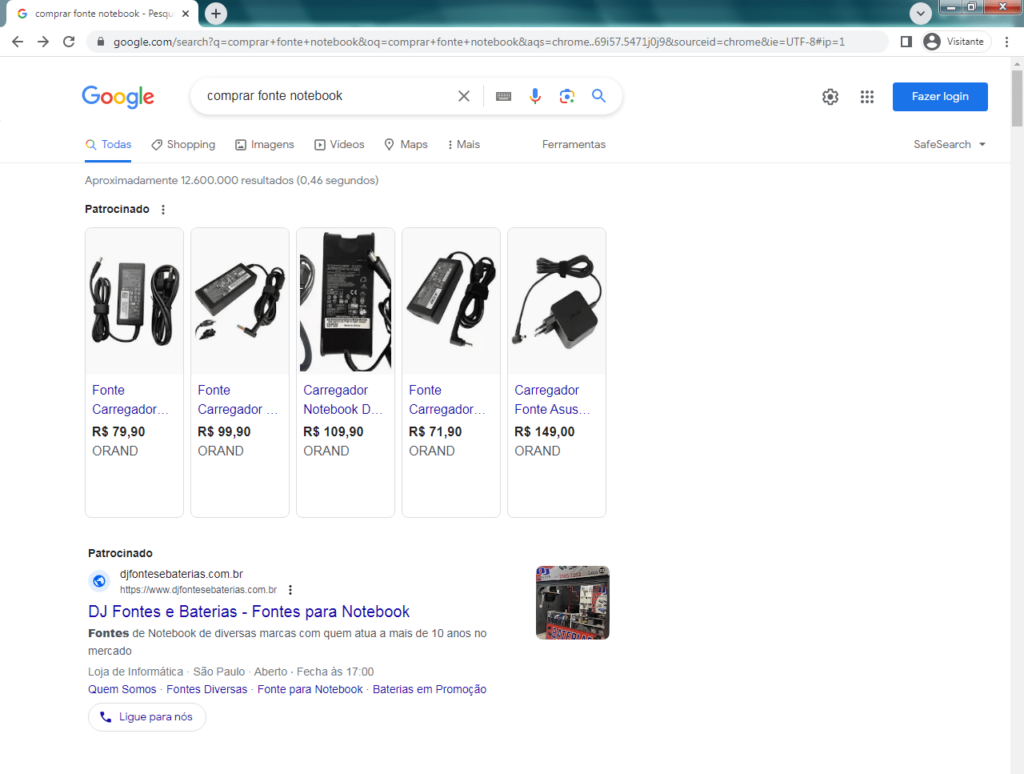Click the Ligue para nós call button

click(147, 717)
